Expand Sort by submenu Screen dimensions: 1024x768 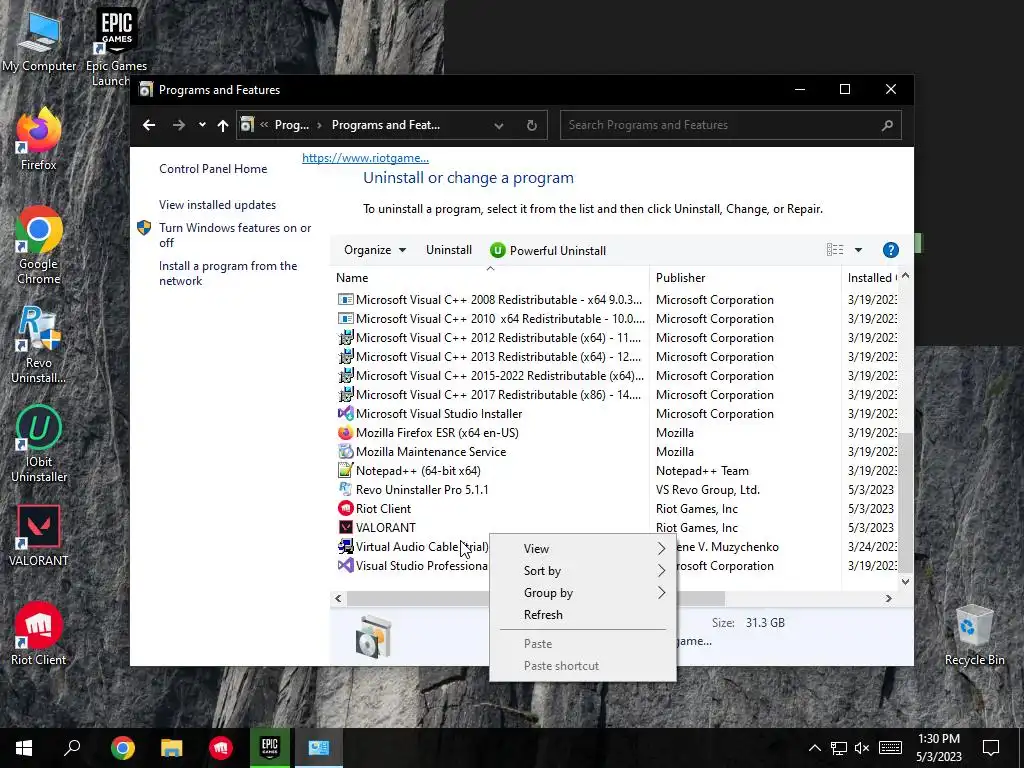[x=583, y=571]
